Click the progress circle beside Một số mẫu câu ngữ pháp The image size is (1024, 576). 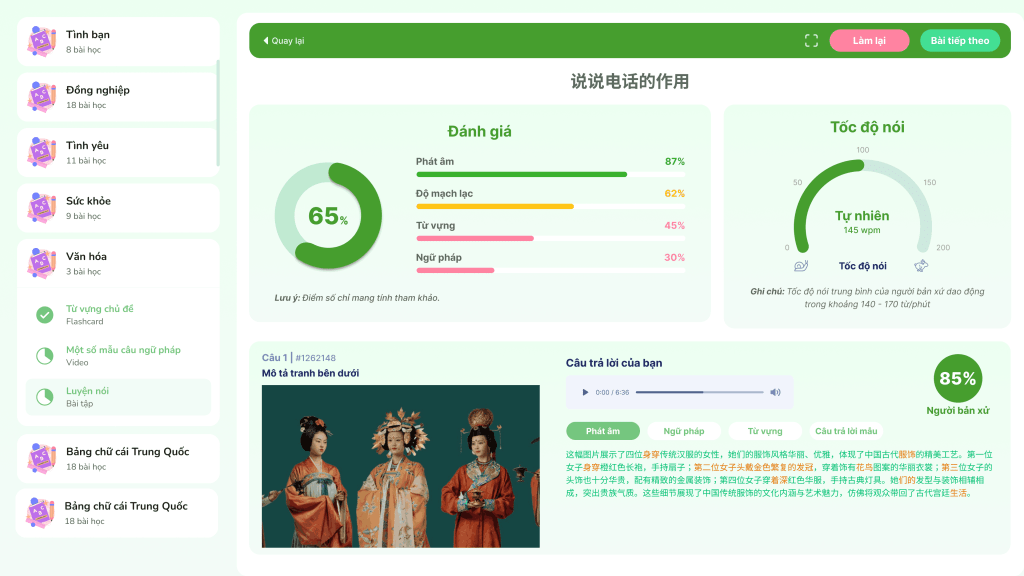[45, 356]
